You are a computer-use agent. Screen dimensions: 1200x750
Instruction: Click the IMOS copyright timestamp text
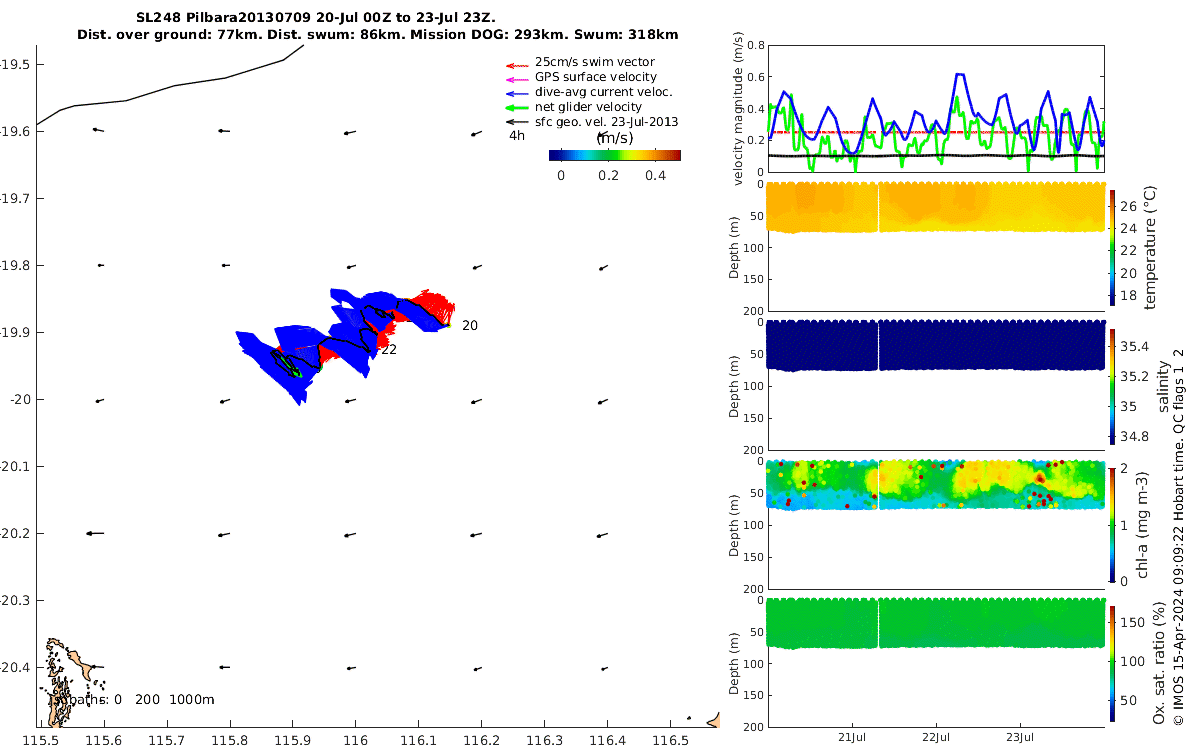point(1180,538)
